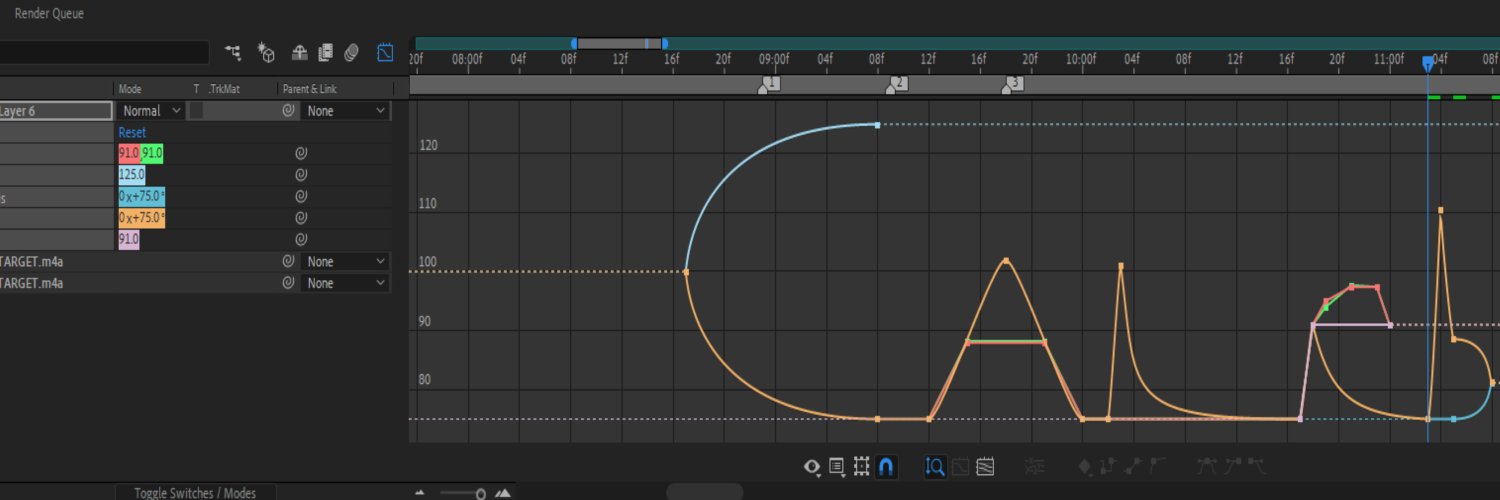This screenshot has width=1500, height=500.
Task: Open parent dropdown of first TARGET.m4a row
Action: pos(345,261)
